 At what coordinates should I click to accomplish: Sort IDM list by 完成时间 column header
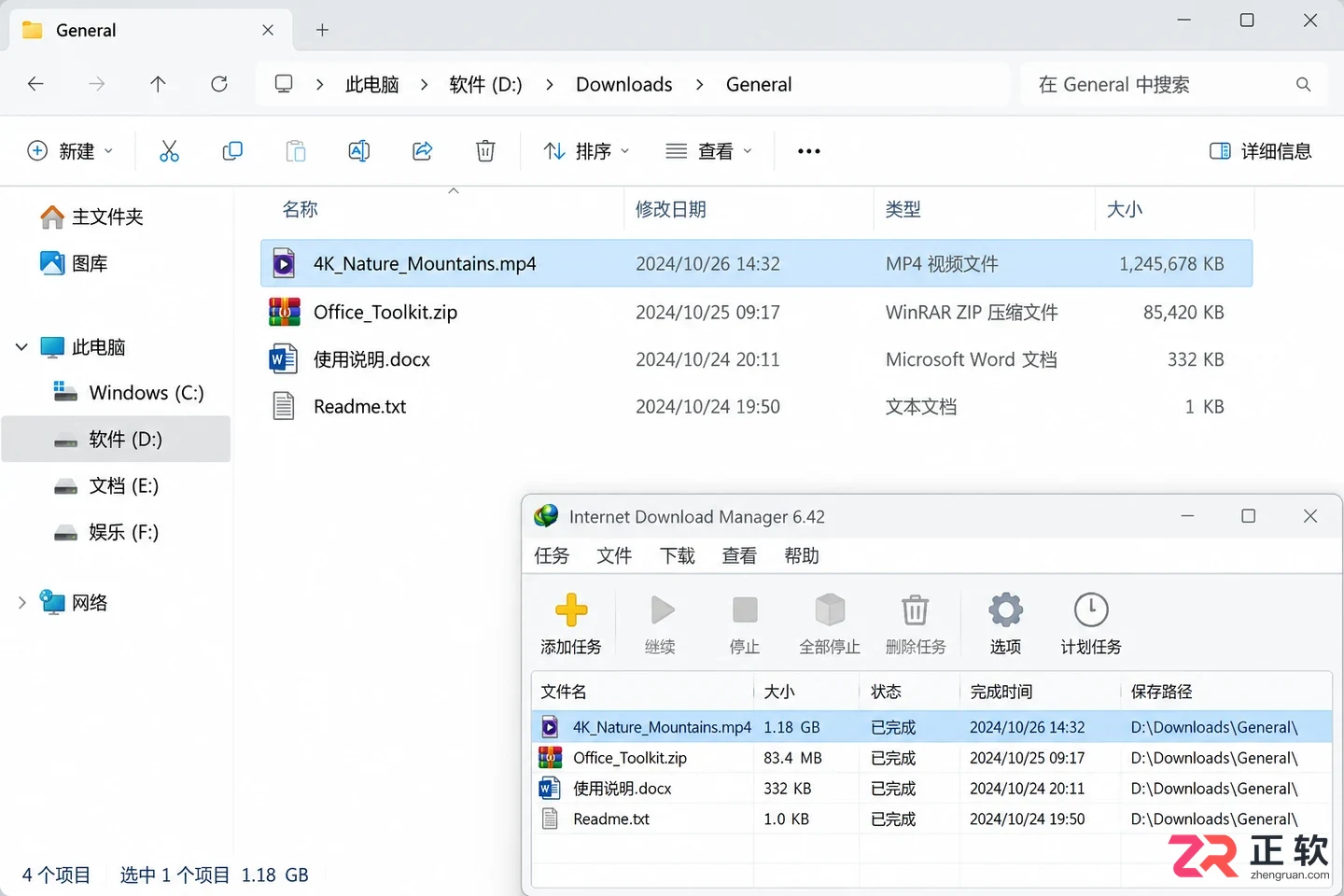pos(1040,692)
